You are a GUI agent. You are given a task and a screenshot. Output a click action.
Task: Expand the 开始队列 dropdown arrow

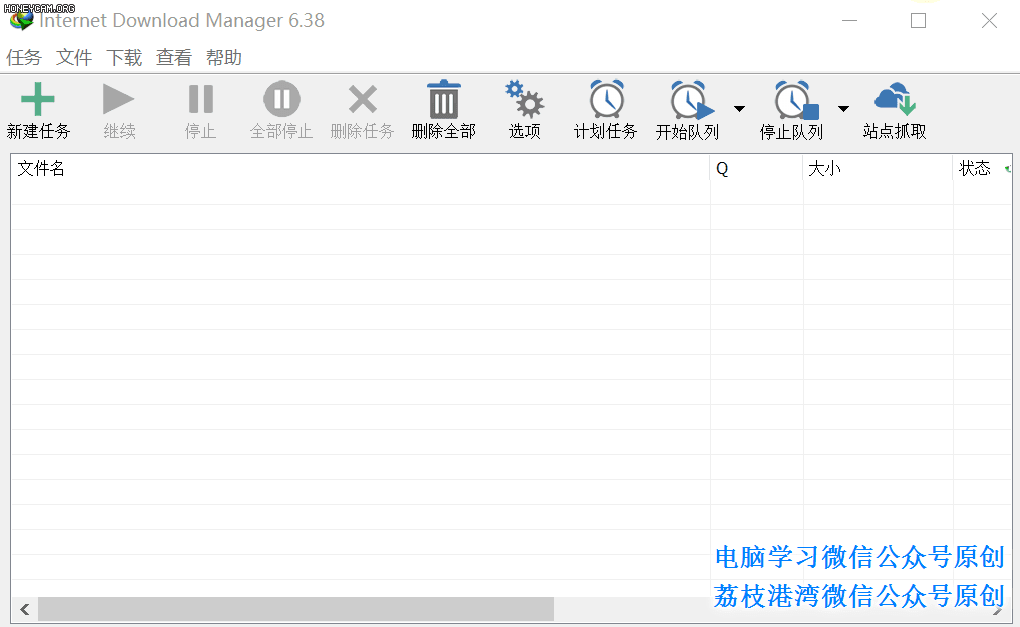click(x=740, y=109)
